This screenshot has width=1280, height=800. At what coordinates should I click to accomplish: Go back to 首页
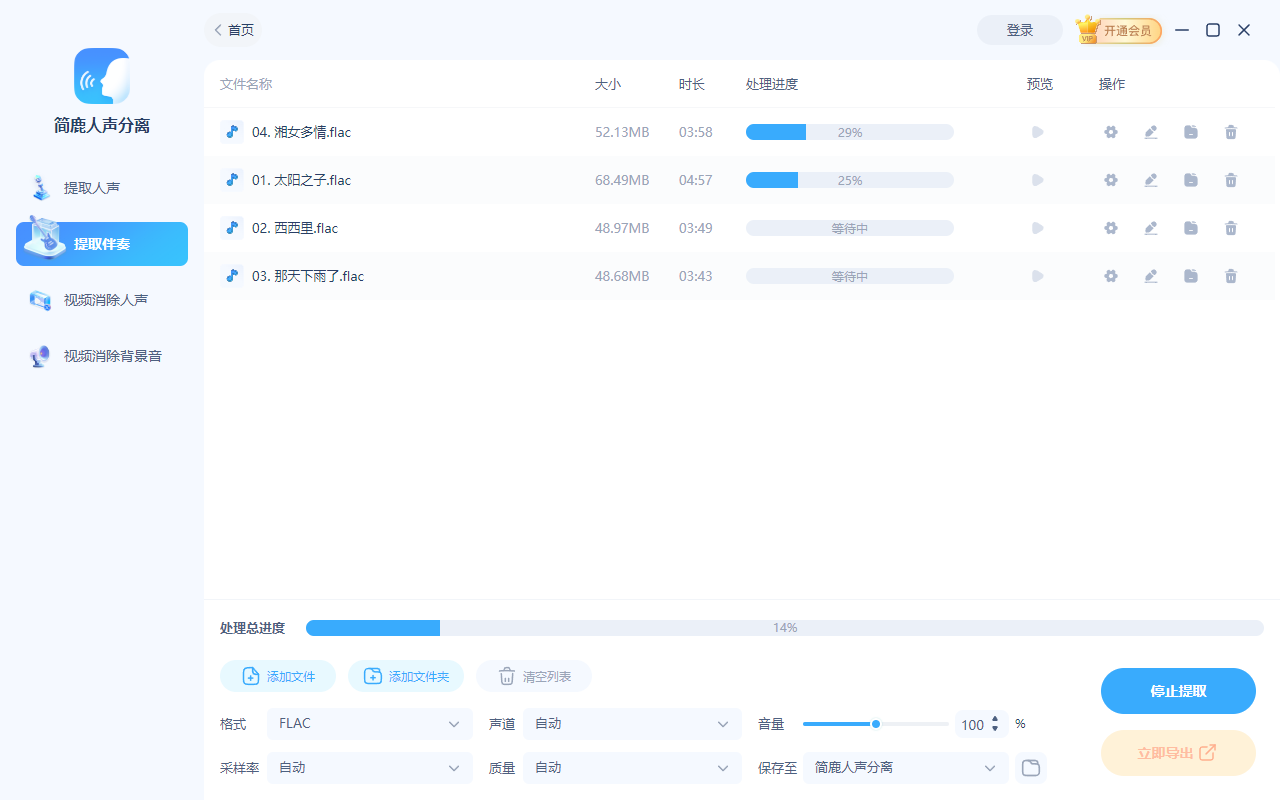tap(233, 30)
